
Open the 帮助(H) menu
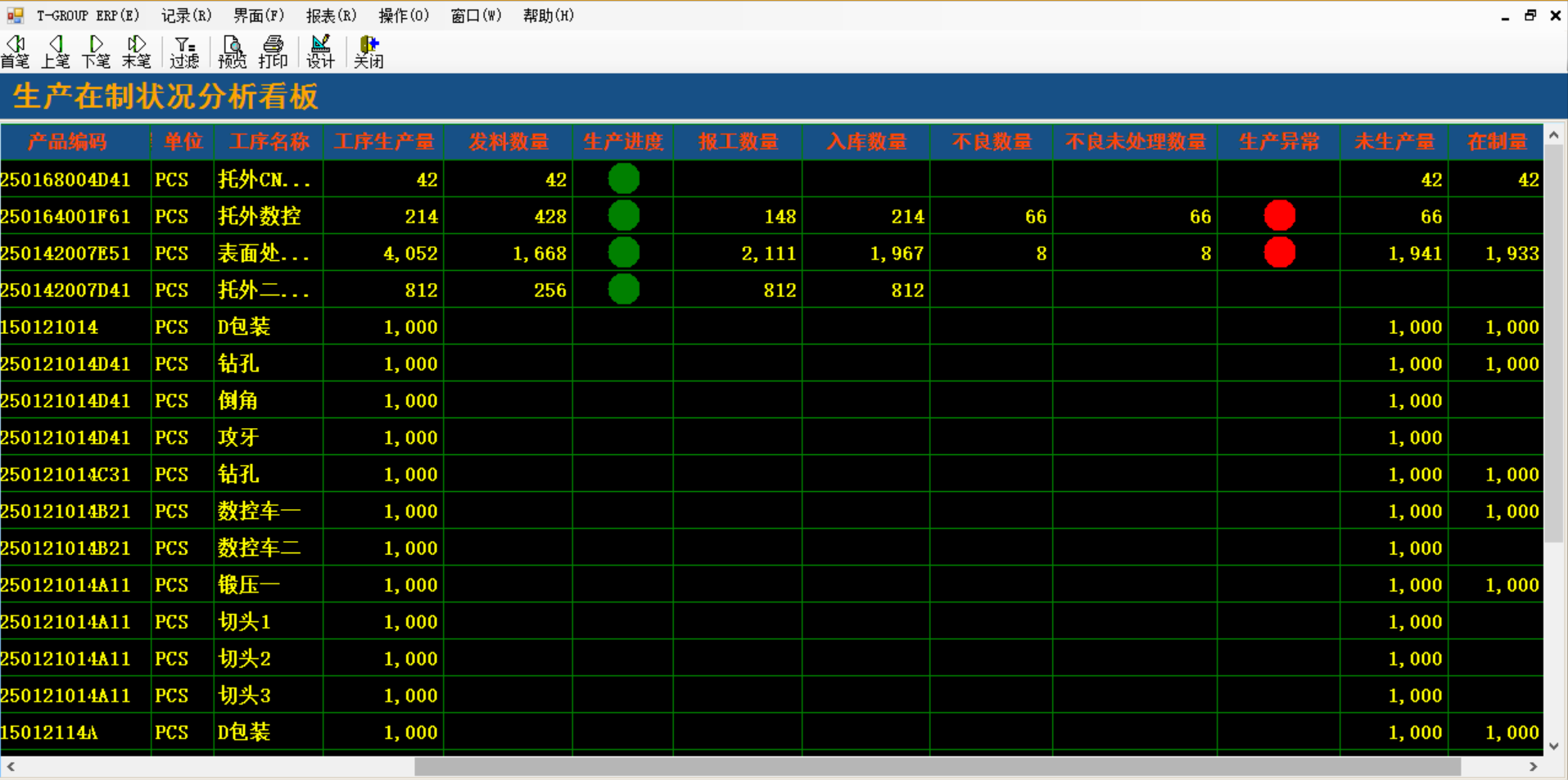click(549, 16)
